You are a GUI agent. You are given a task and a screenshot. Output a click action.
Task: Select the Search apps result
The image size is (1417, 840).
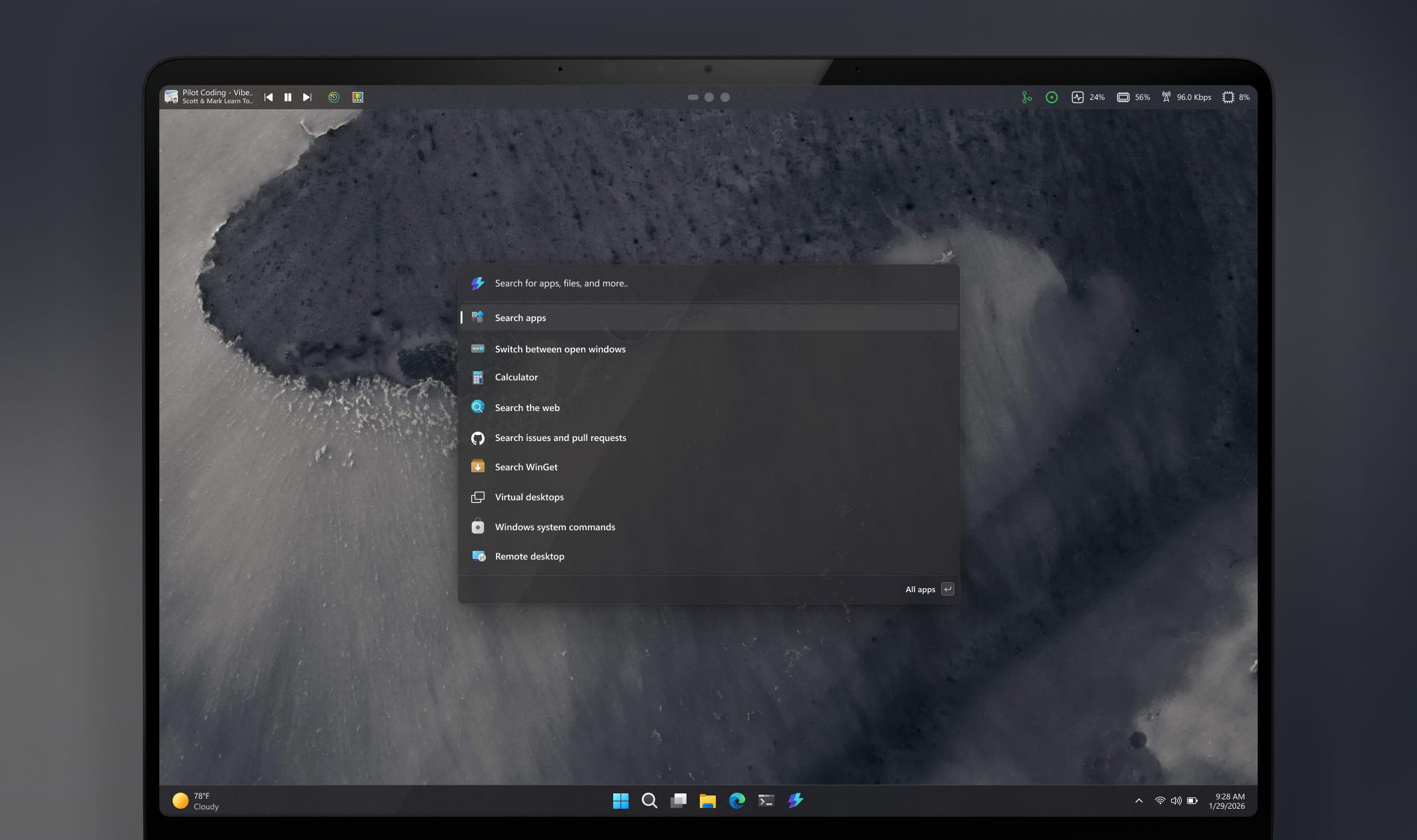tap(519, 318)
